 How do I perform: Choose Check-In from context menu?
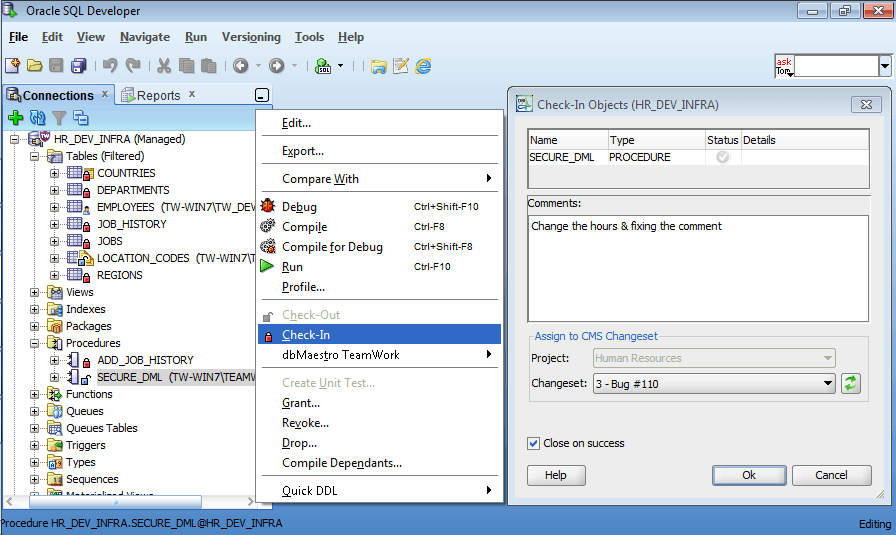(x=379, y=334)
